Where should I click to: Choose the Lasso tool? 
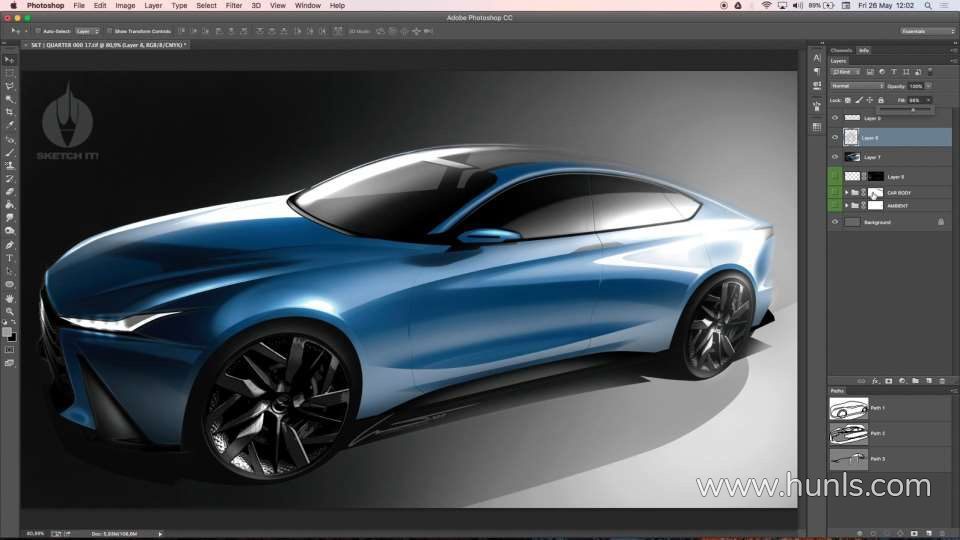point(10,86)
